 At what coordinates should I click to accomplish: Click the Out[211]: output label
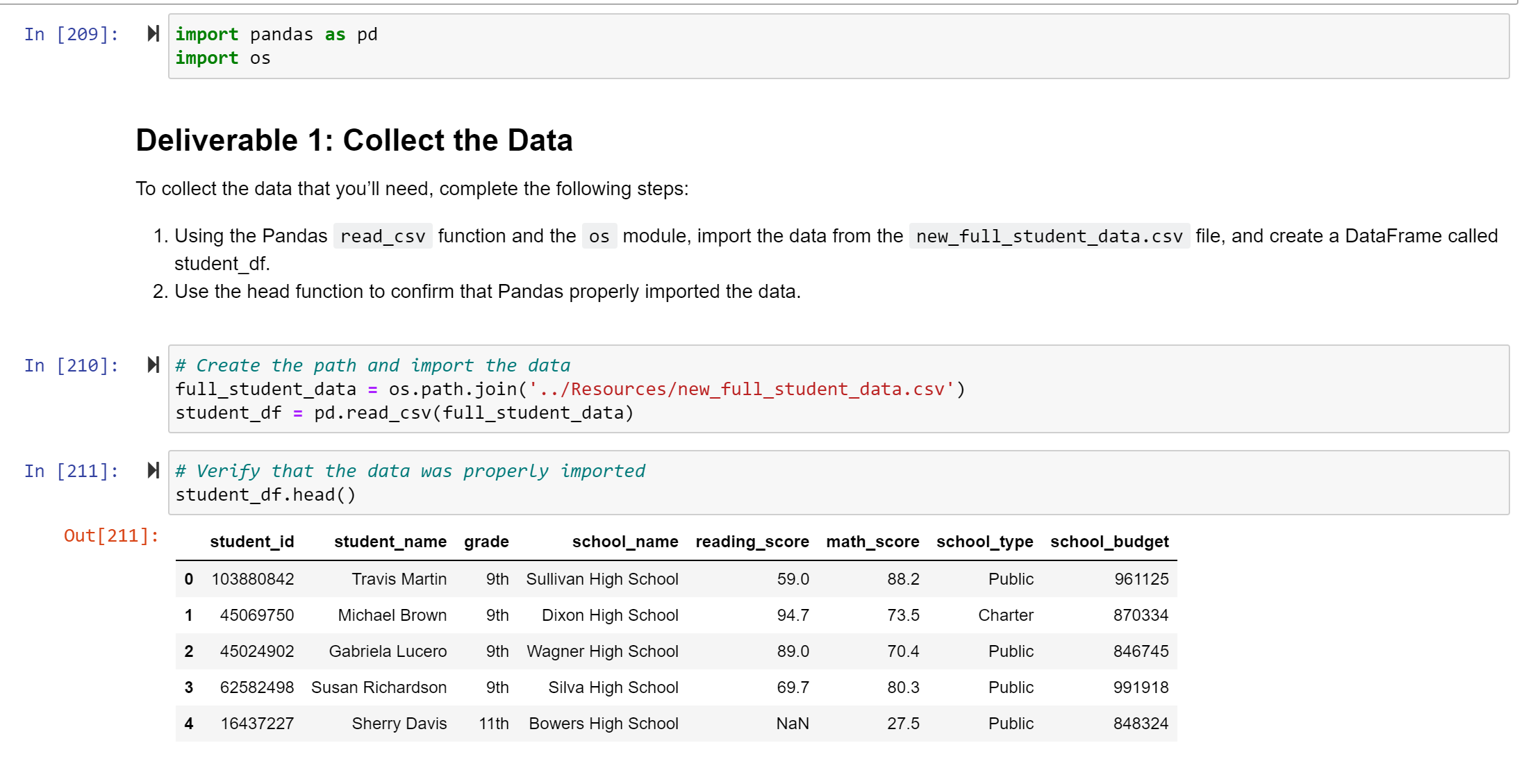(x=111, y=535)
